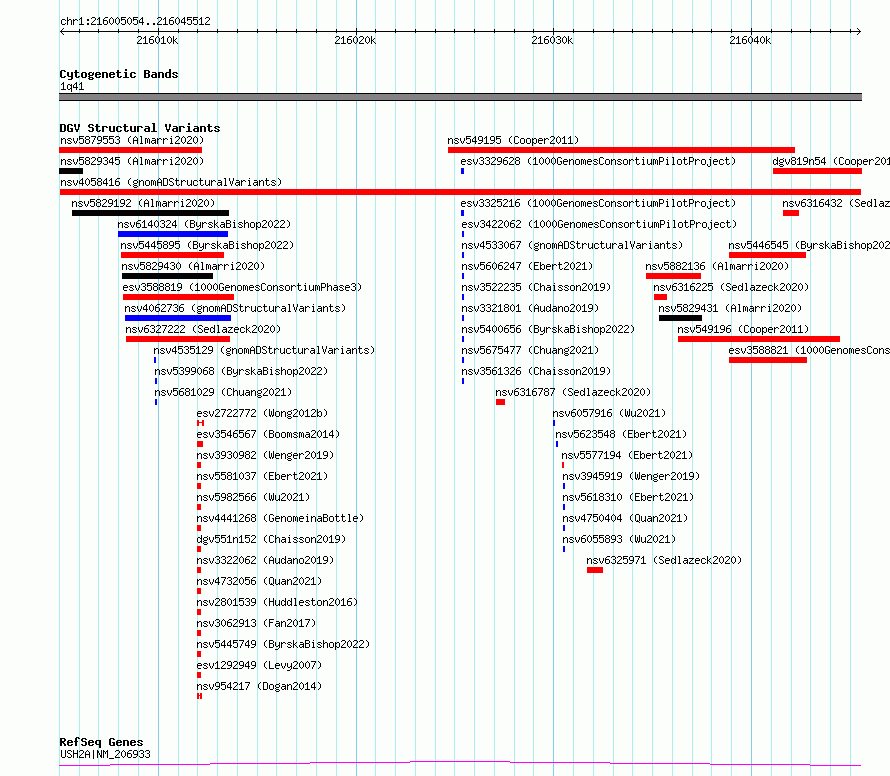
Task: Open nsv3522235 (Chaisson2019) entry
Action: pyautogui.click(x=536, y=287)
